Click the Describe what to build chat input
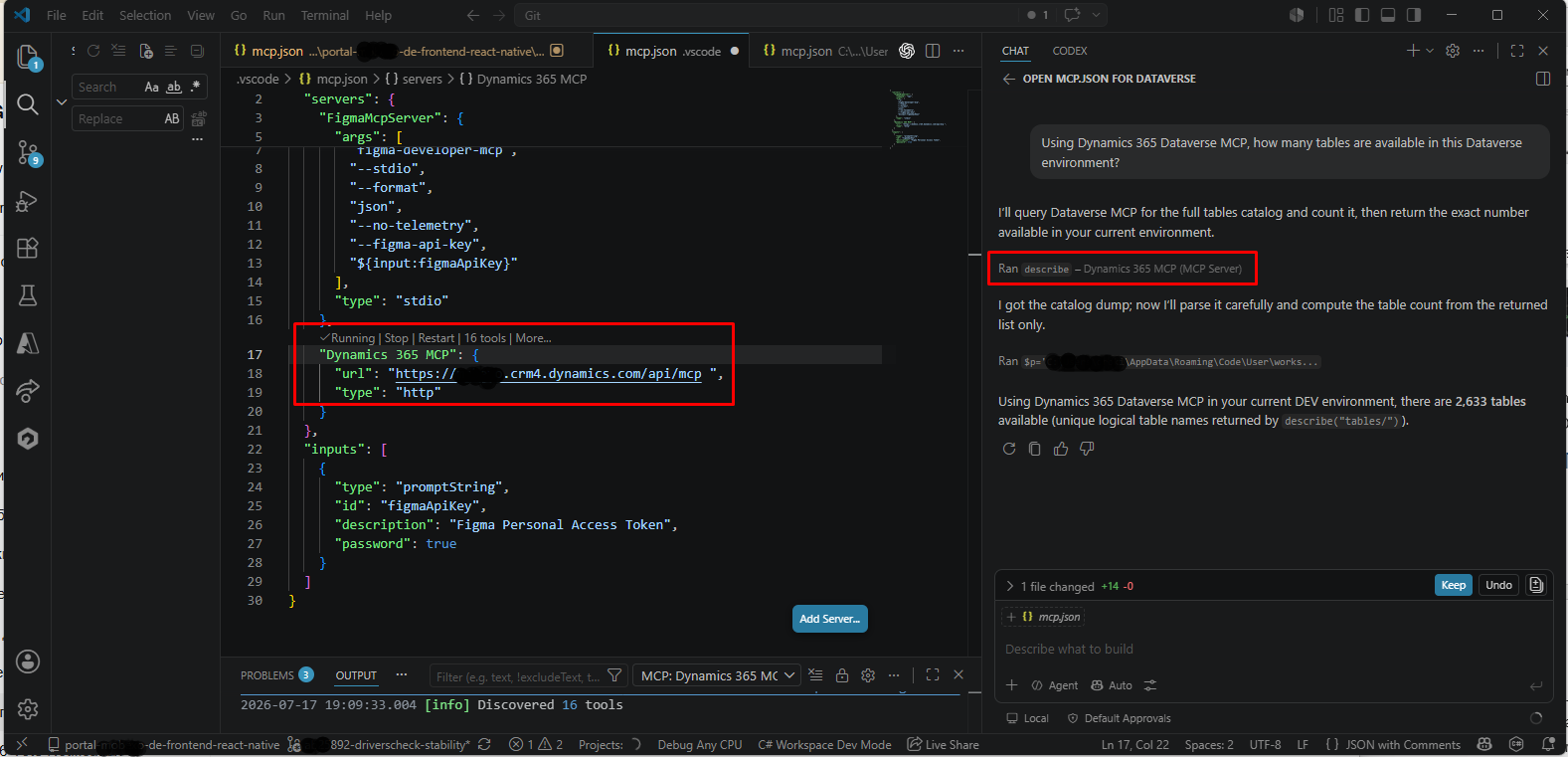The height and width of the screenshot is (757, 1568). click(x=1274, y=649)
